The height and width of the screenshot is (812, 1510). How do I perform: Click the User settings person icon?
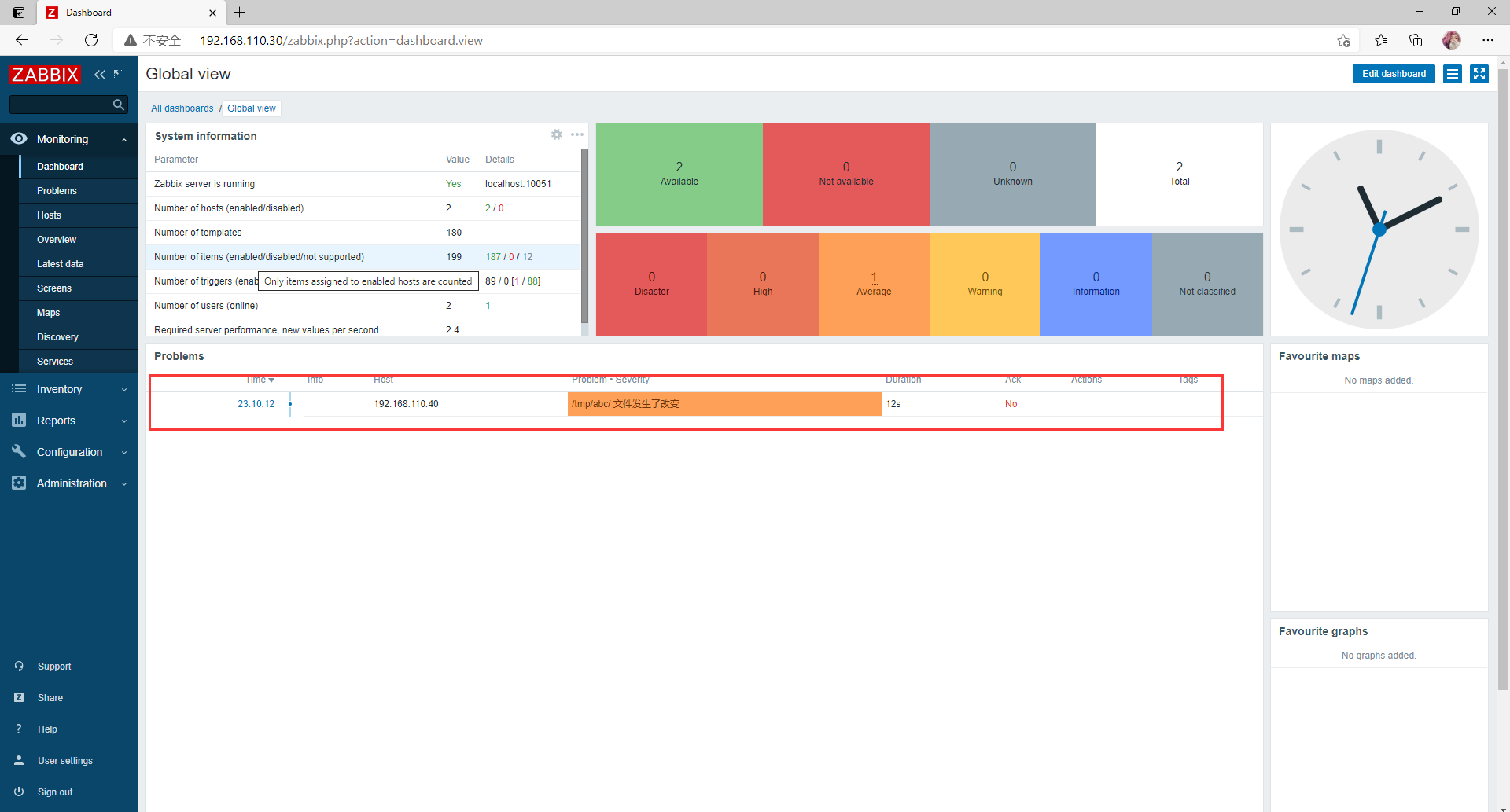tap(19, 760)
